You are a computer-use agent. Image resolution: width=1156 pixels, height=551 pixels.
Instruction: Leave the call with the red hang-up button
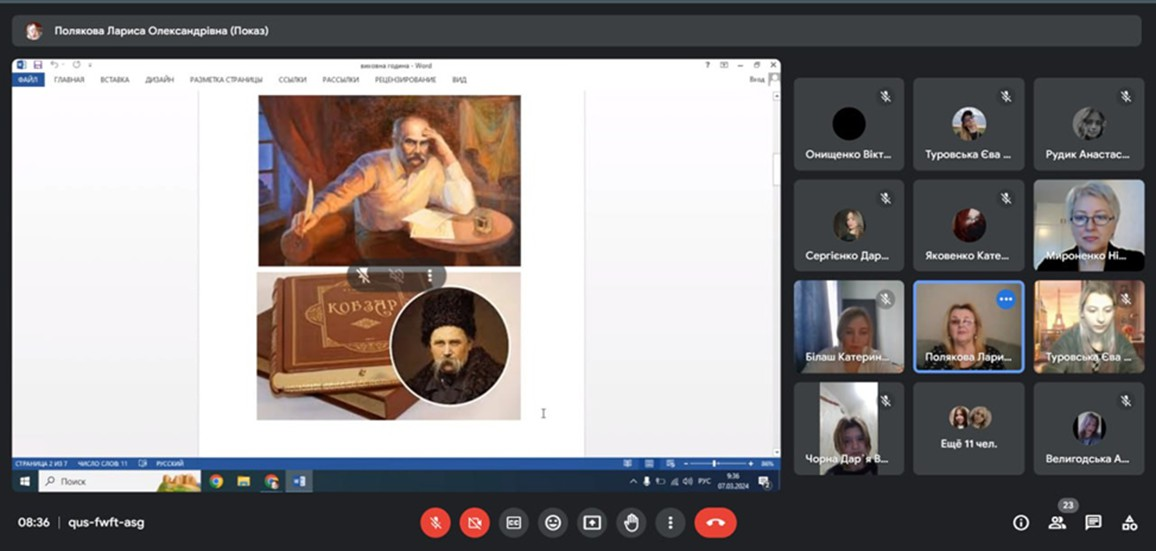click(x=715, y=523)
